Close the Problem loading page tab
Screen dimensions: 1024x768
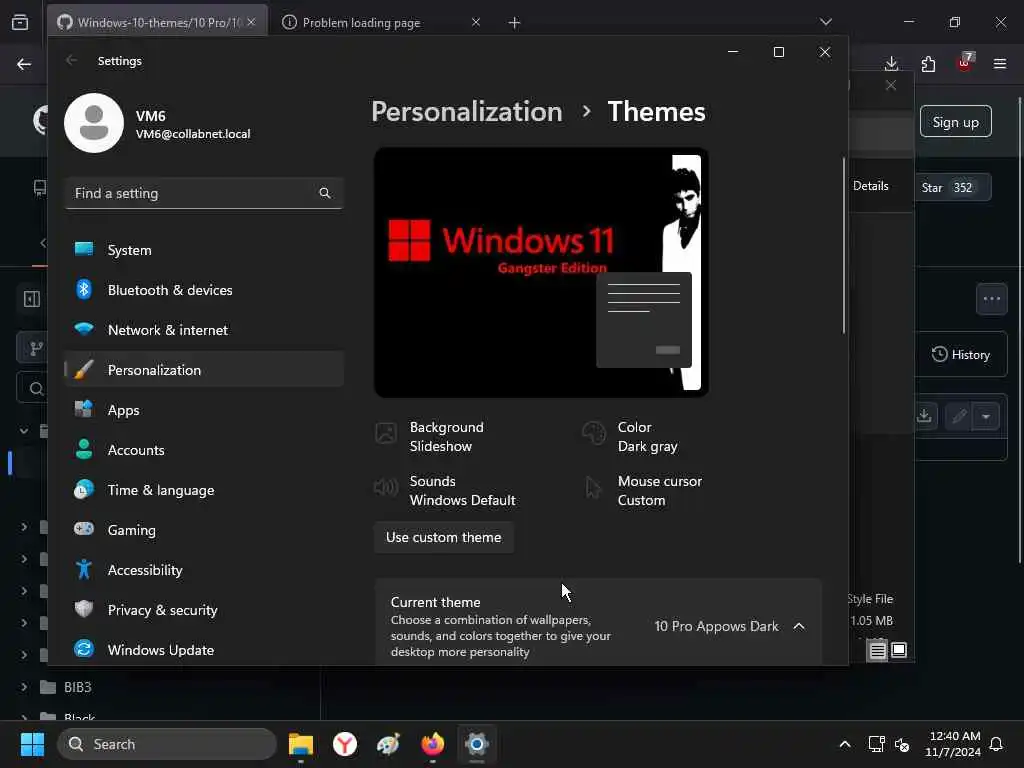[476, 22]
